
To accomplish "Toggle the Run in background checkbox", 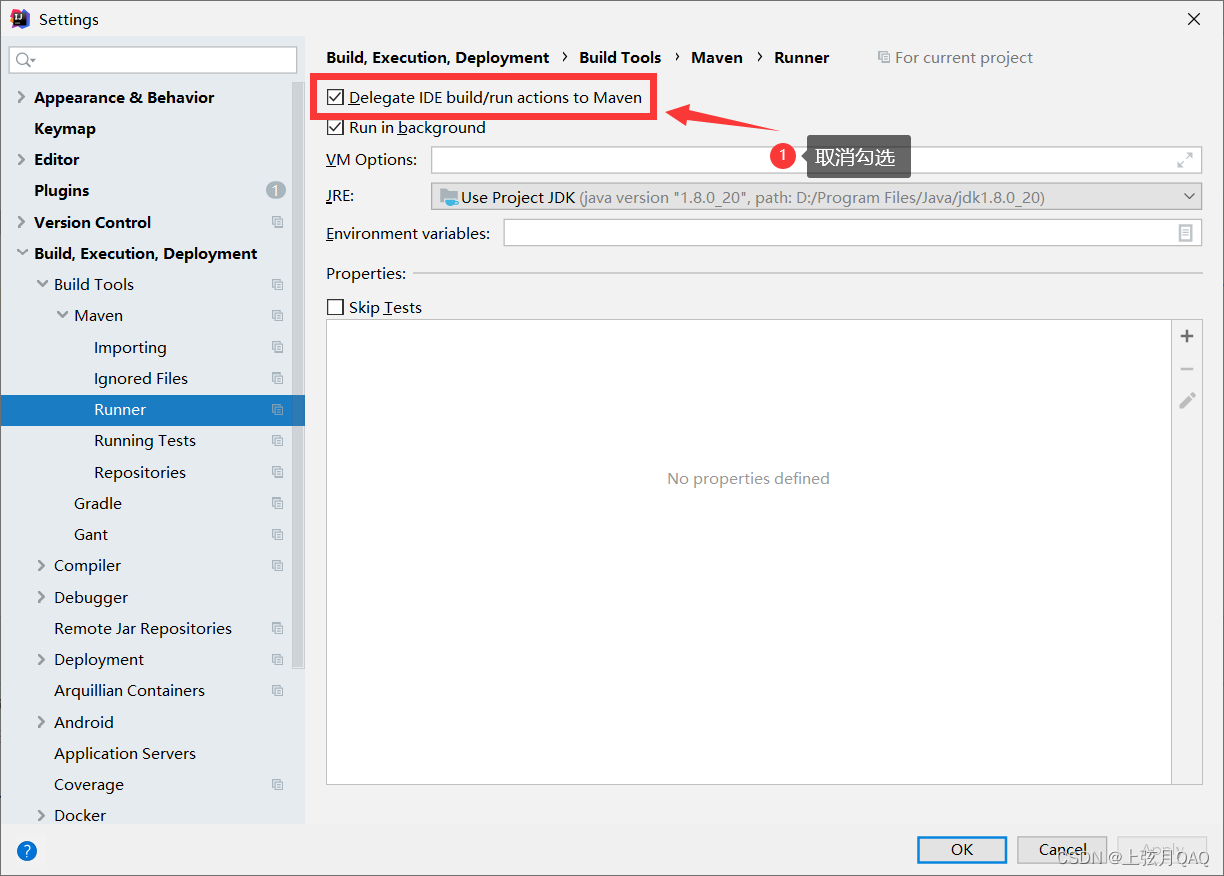I will (335, 127).
